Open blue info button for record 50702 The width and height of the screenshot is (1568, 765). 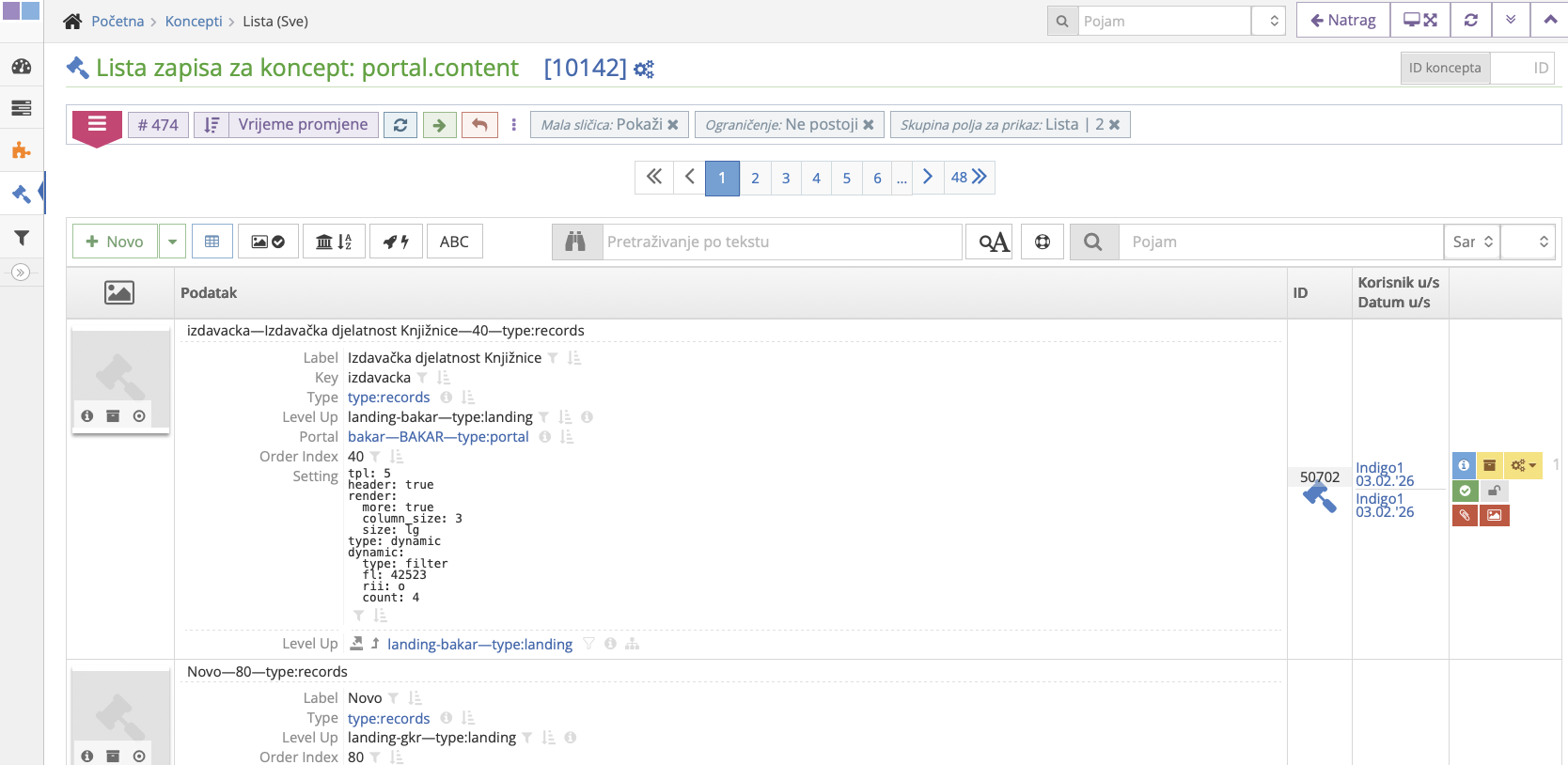(1464, 465)
